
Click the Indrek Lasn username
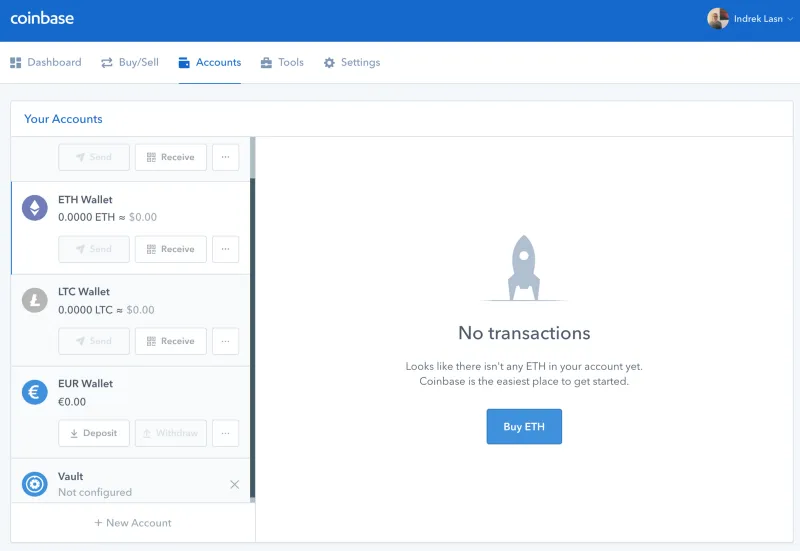pyautogui.click(x=758, y=19)
